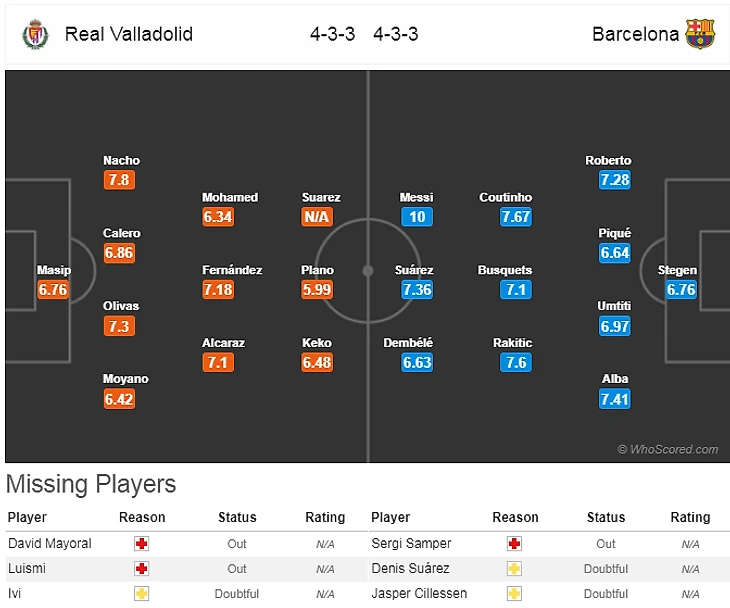Click David Mayoral's red injury icon

click(x=142, y=544)
